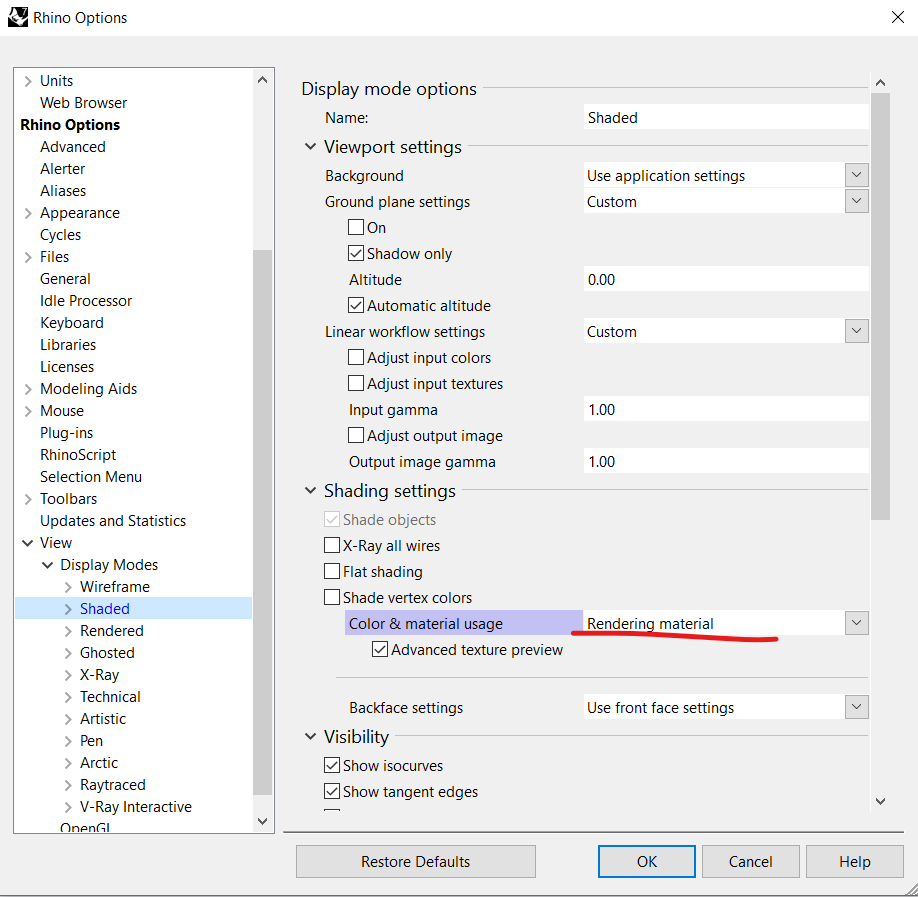Image resolution: width=918 pixels, height=897 pixels.
Task: Select Advanced in options tree
Action: pyautogui.click(x=73, y=146)
